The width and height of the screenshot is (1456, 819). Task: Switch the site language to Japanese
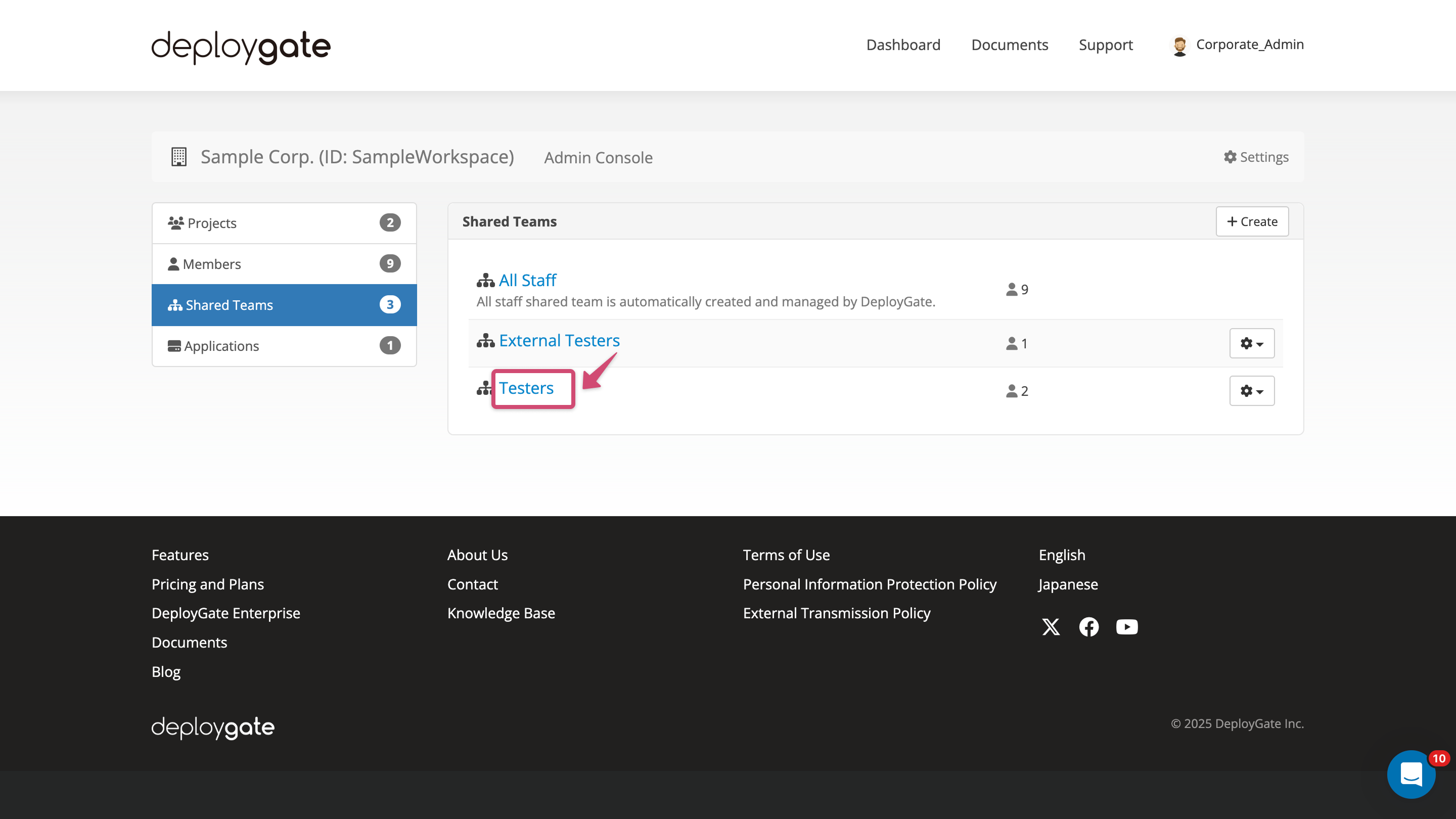(x=1067, y=584)
